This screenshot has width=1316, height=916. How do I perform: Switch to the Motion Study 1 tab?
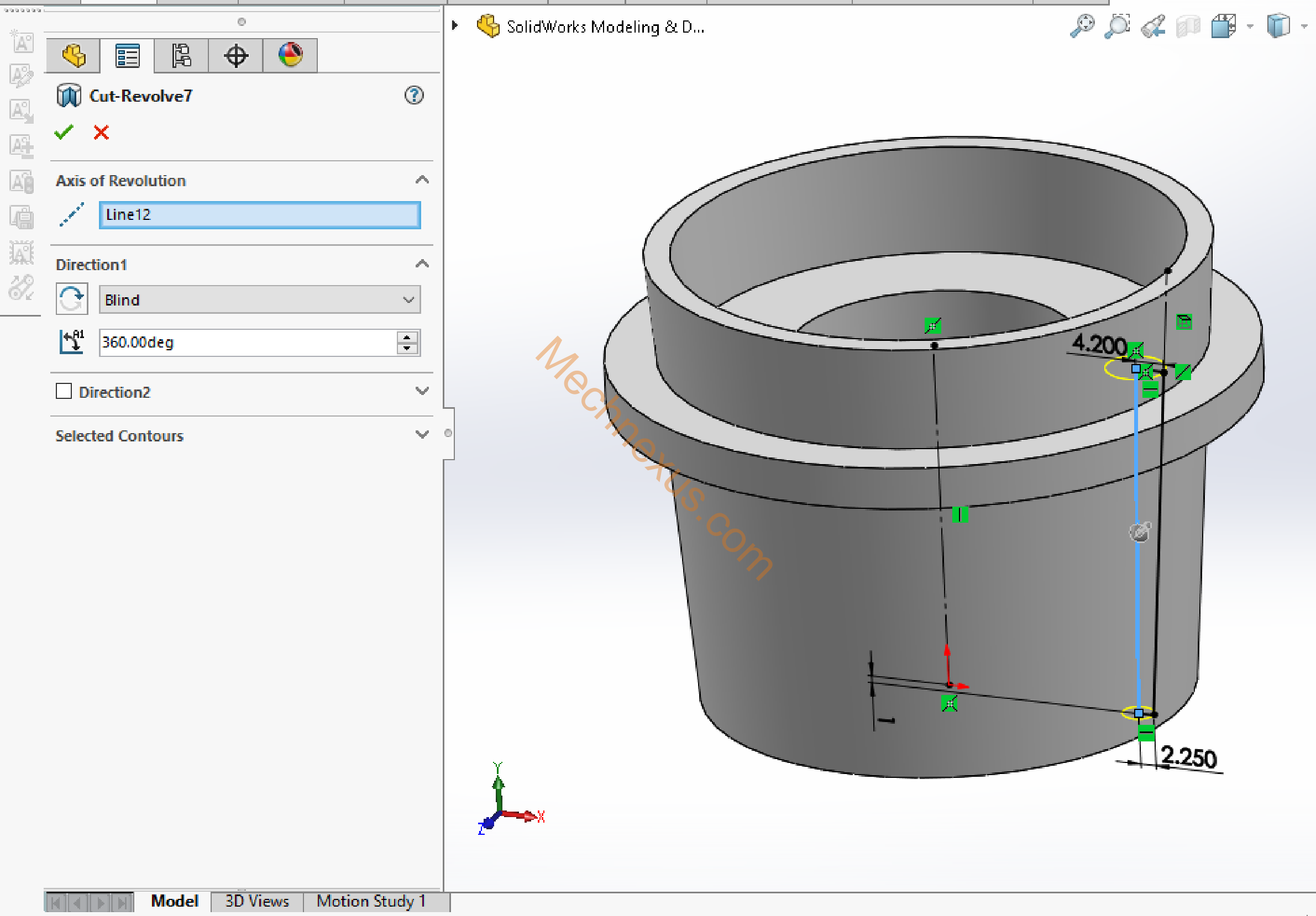tap(371, 901)
